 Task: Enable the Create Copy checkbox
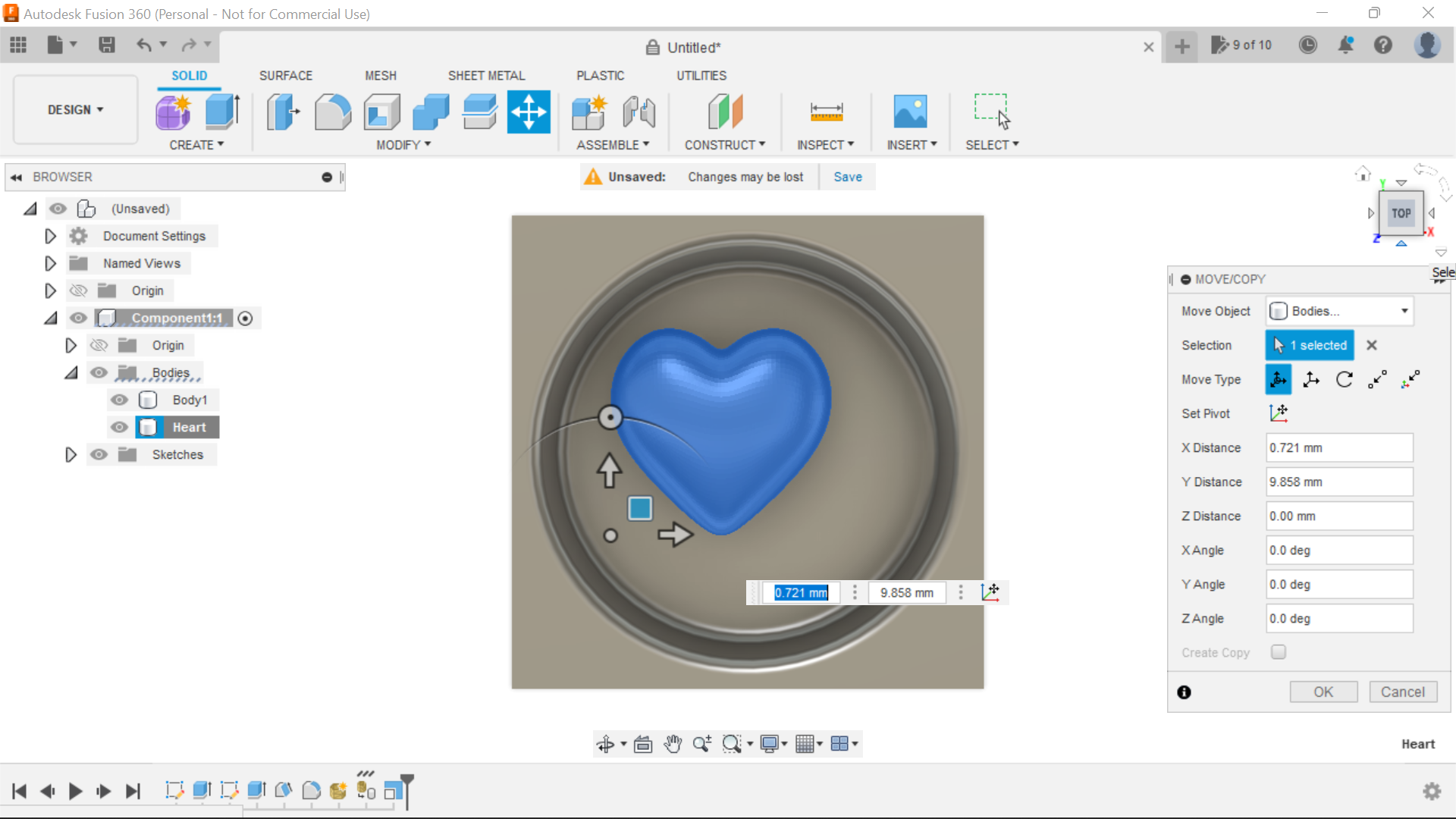1279,652
